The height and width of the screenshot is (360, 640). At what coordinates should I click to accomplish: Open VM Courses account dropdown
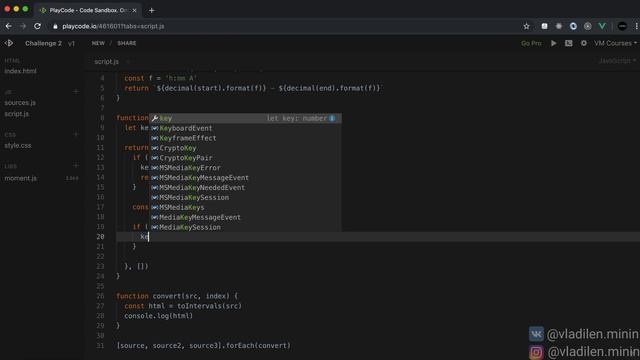[x=615, y=43]
